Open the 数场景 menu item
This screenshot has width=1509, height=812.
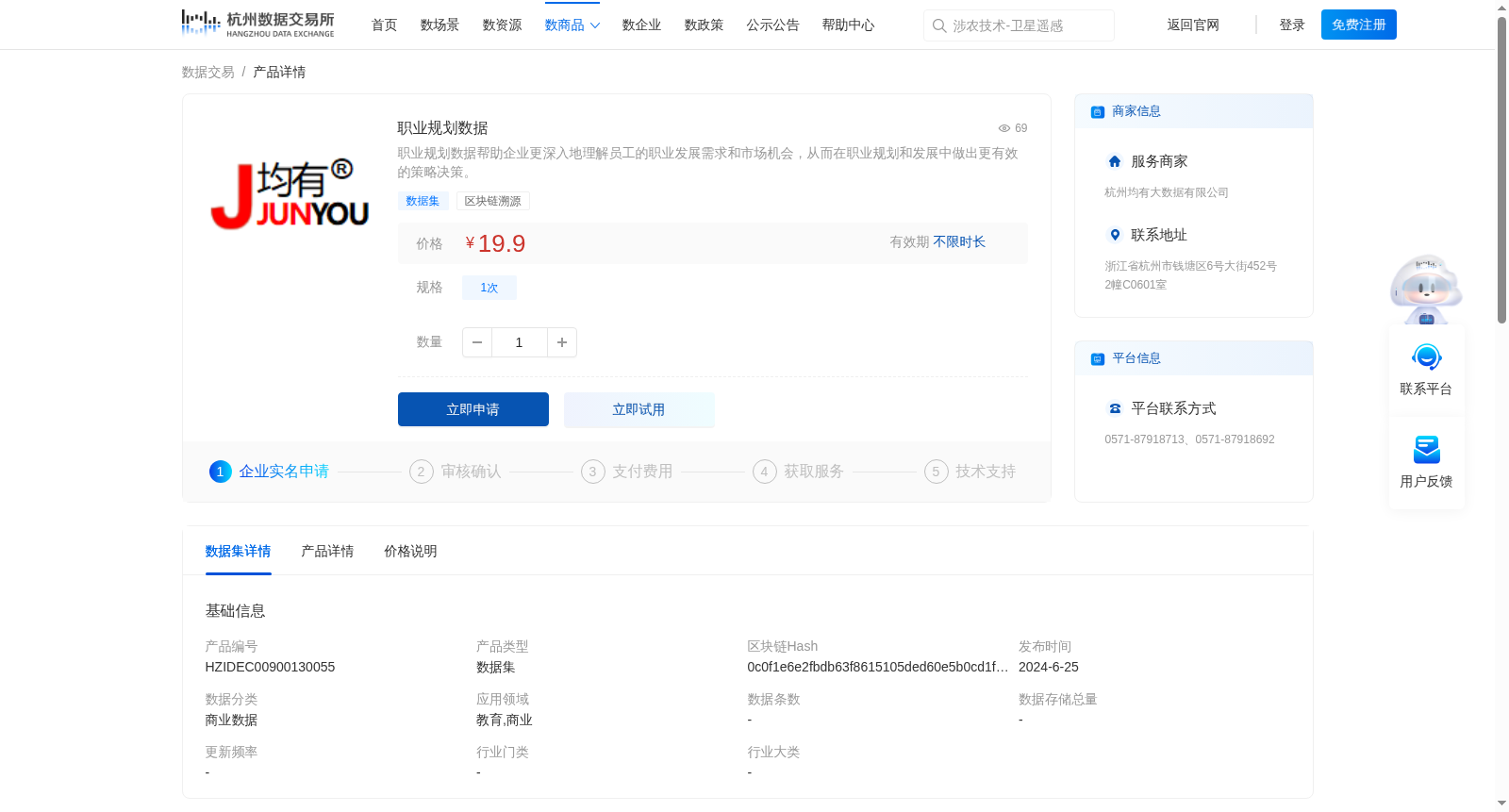click(x=440, y=25)
